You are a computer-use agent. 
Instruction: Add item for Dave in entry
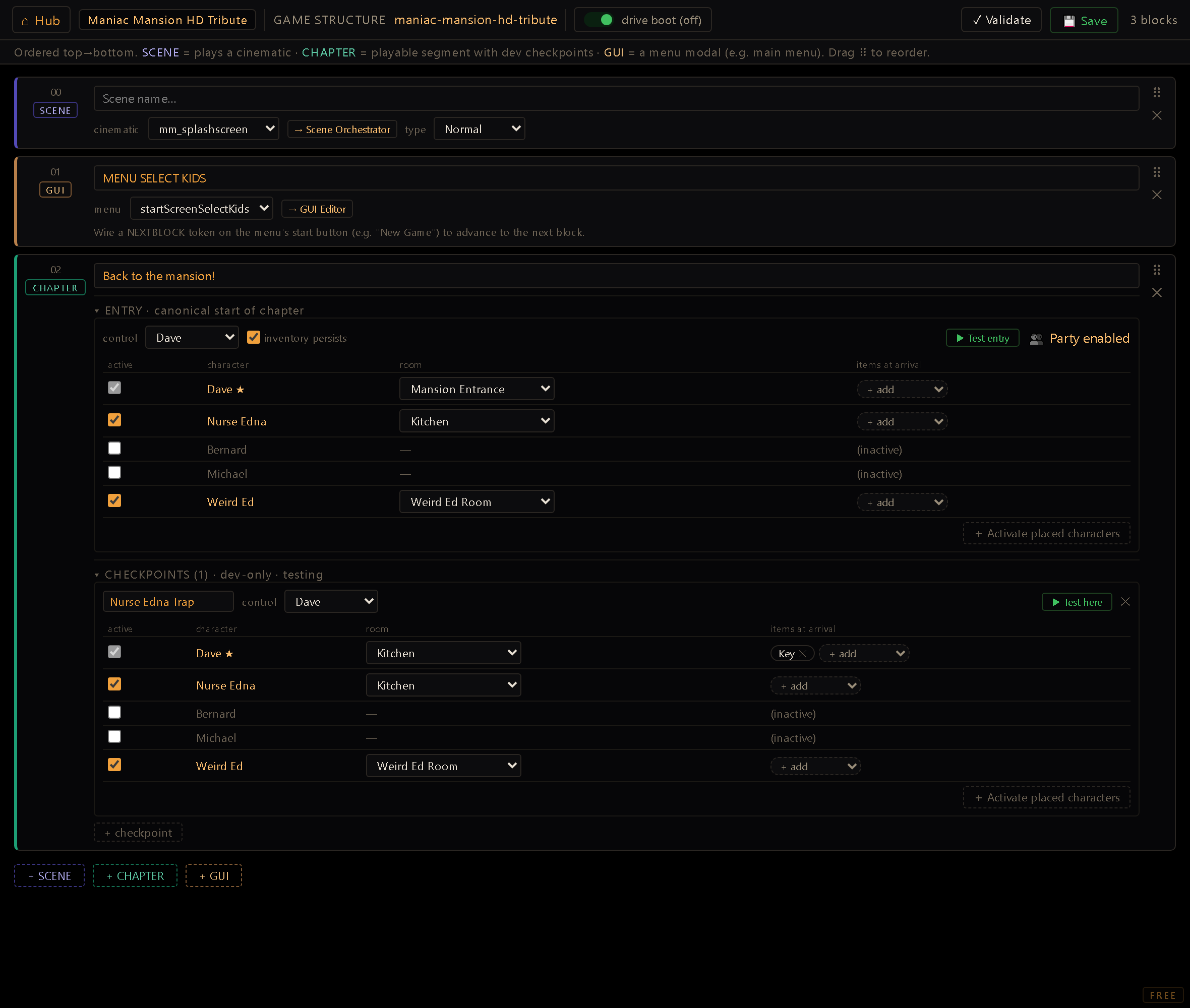(902, 390)
